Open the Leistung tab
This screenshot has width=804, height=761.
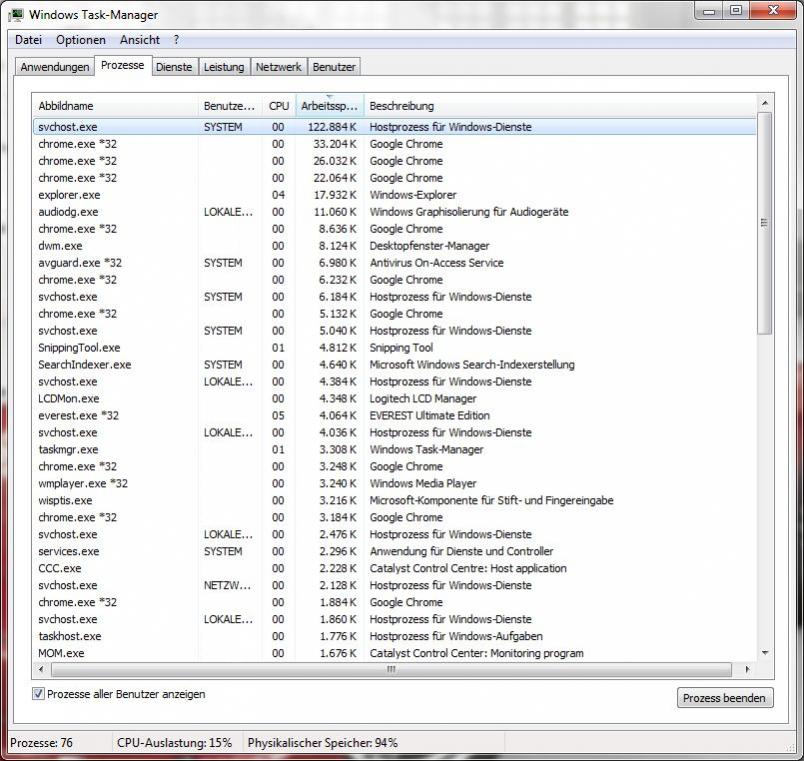click(x=224, y=67)
